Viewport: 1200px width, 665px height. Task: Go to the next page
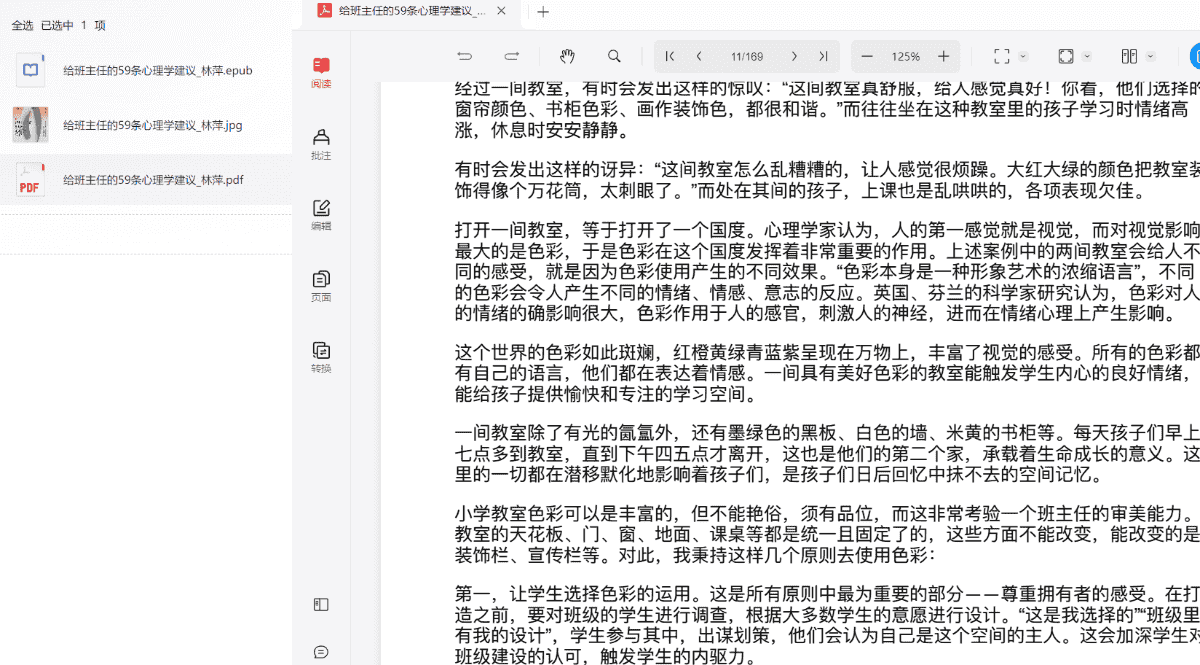point(794,57)
